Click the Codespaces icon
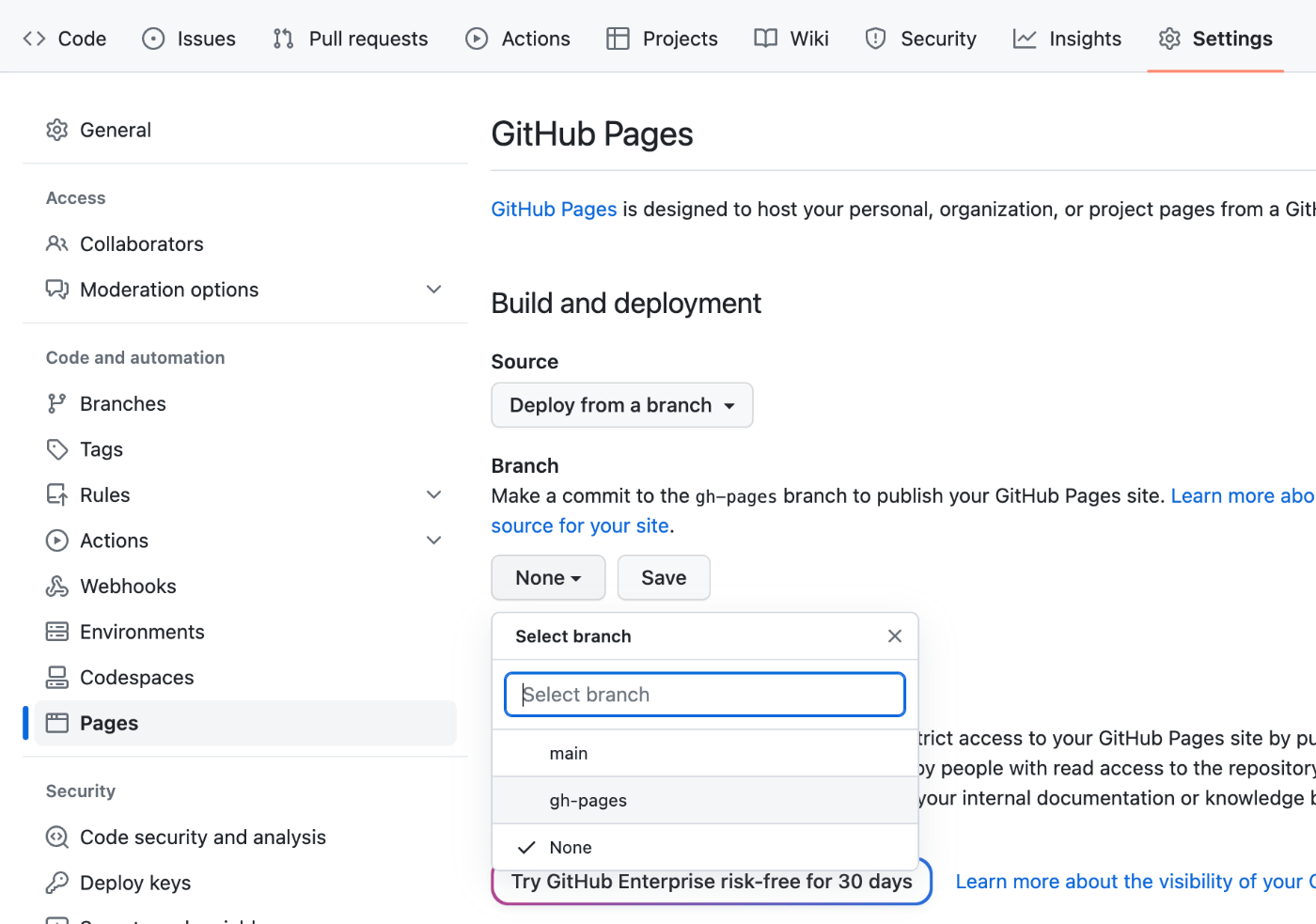Viewport: 1316px width, 924px height. coord(57,678)
